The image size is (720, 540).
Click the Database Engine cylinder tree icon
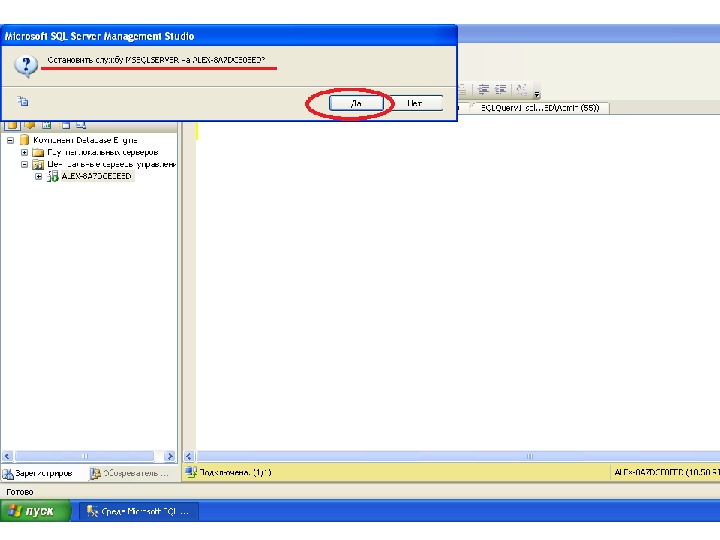[24, 140]
